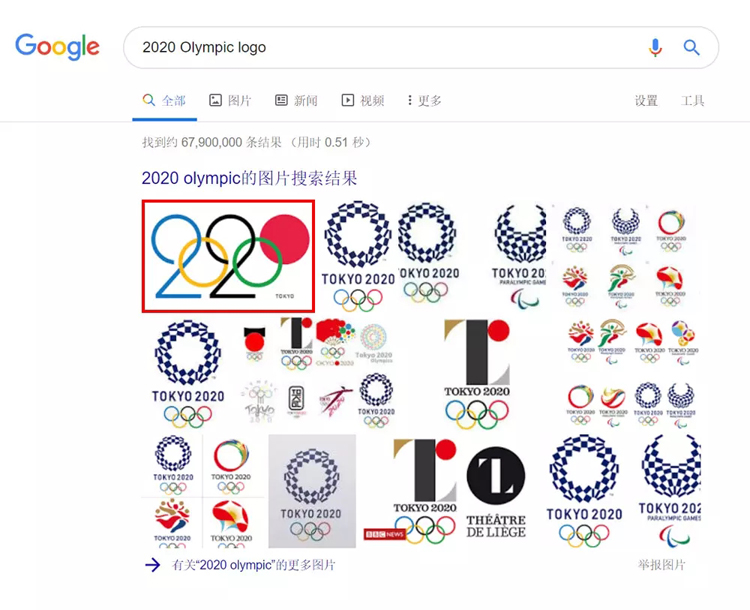Viewport: 750px width, 610px height.
Task: Expand the 更多 more menu
Action: [x=424, y=101]
